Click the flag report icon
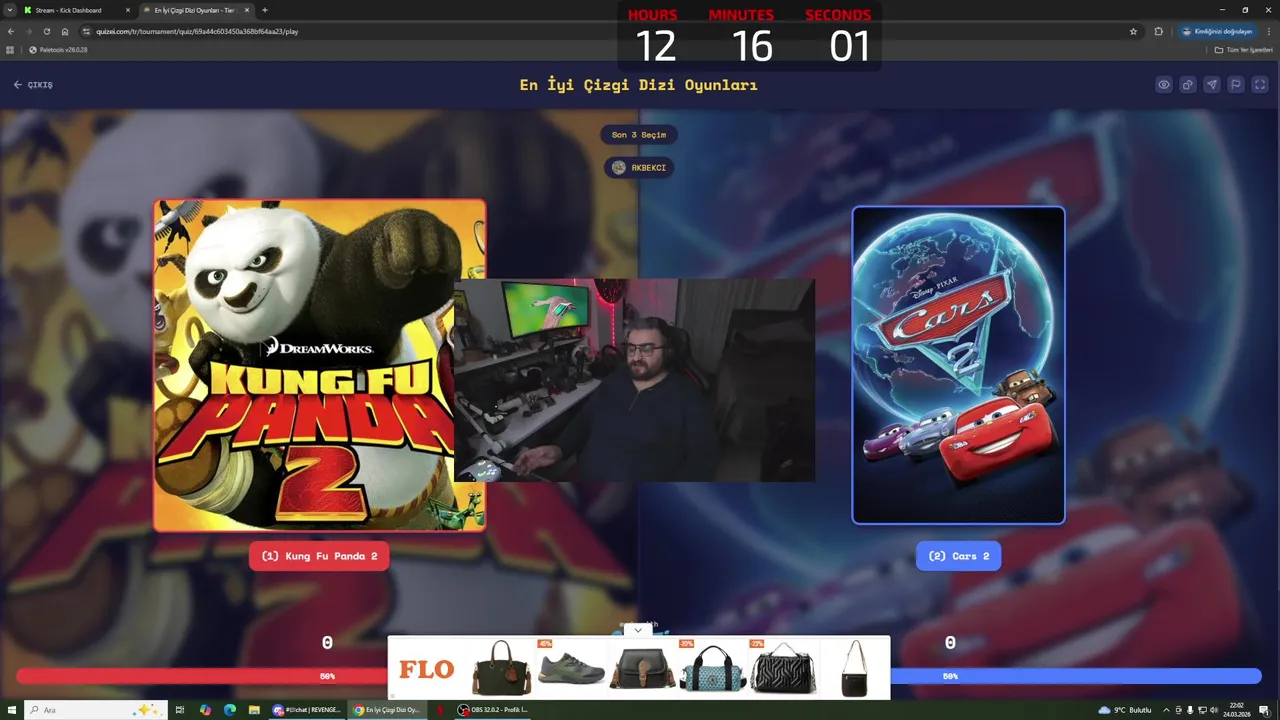This screenshot has height=720, width=1280. (1236, 85)
